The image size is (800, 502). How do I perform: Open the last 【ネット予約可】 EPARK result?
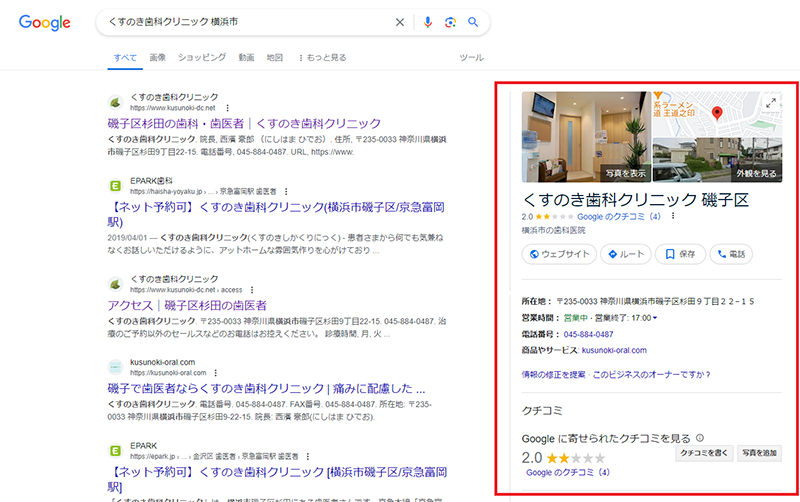(x=277, y=479)
